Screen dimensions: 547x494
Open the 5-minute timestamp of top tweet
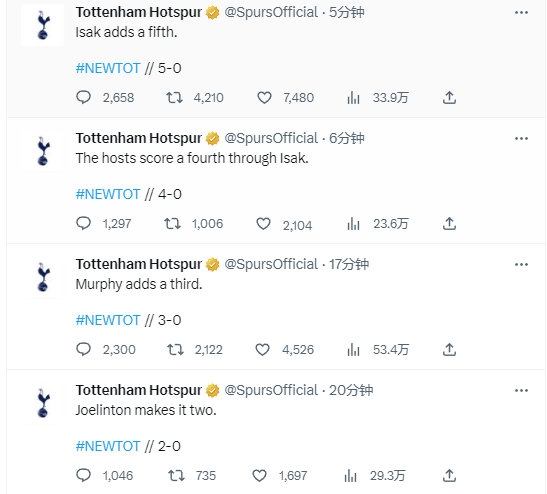[x=347, y=13]
